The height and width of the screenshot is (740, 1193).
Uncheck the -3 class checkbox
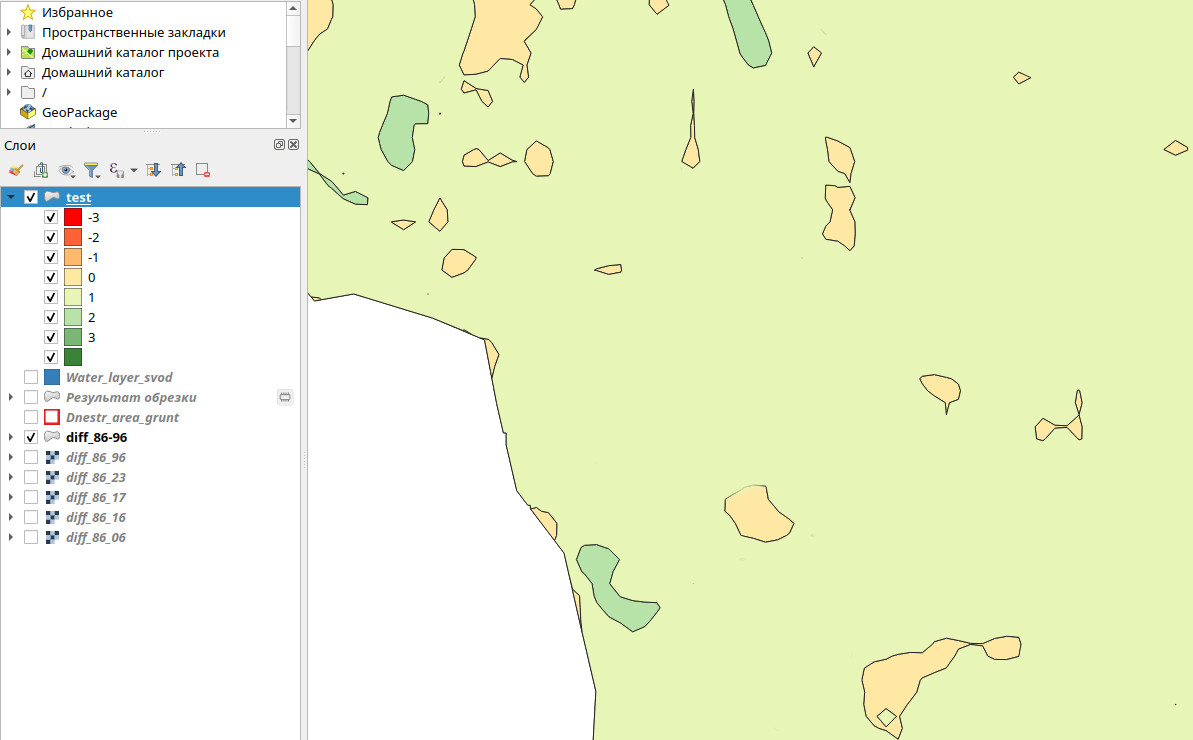tap(51, 217)
